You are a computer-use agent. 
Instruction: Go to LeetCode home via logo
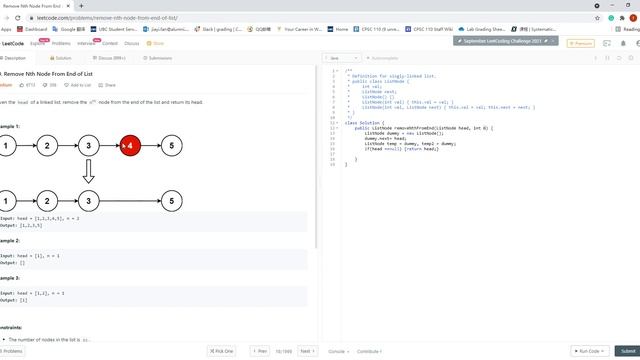(x=12, y=43)
